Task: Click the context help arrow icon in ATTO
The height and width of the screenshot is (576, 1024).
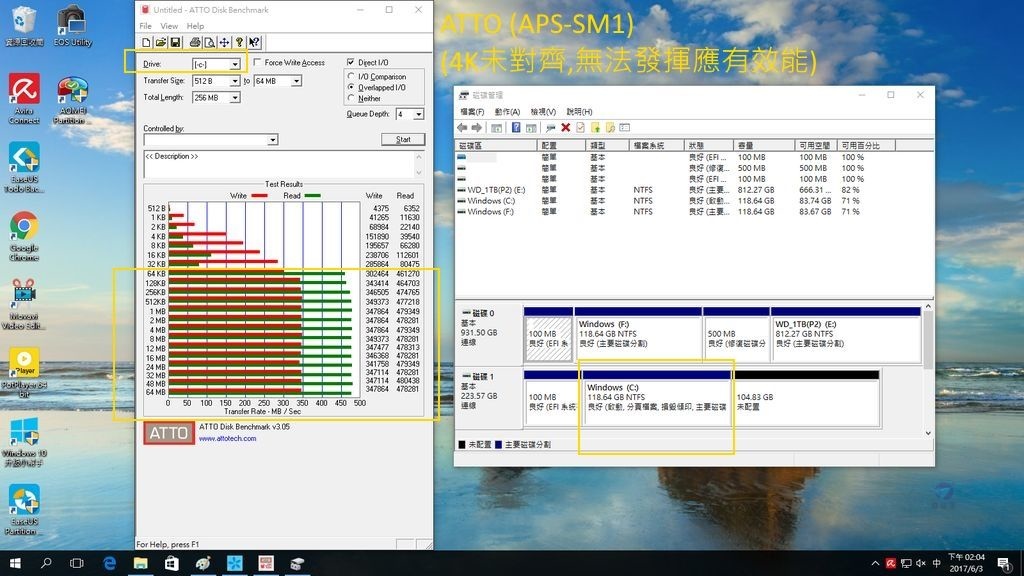Action: click(254, 42)
